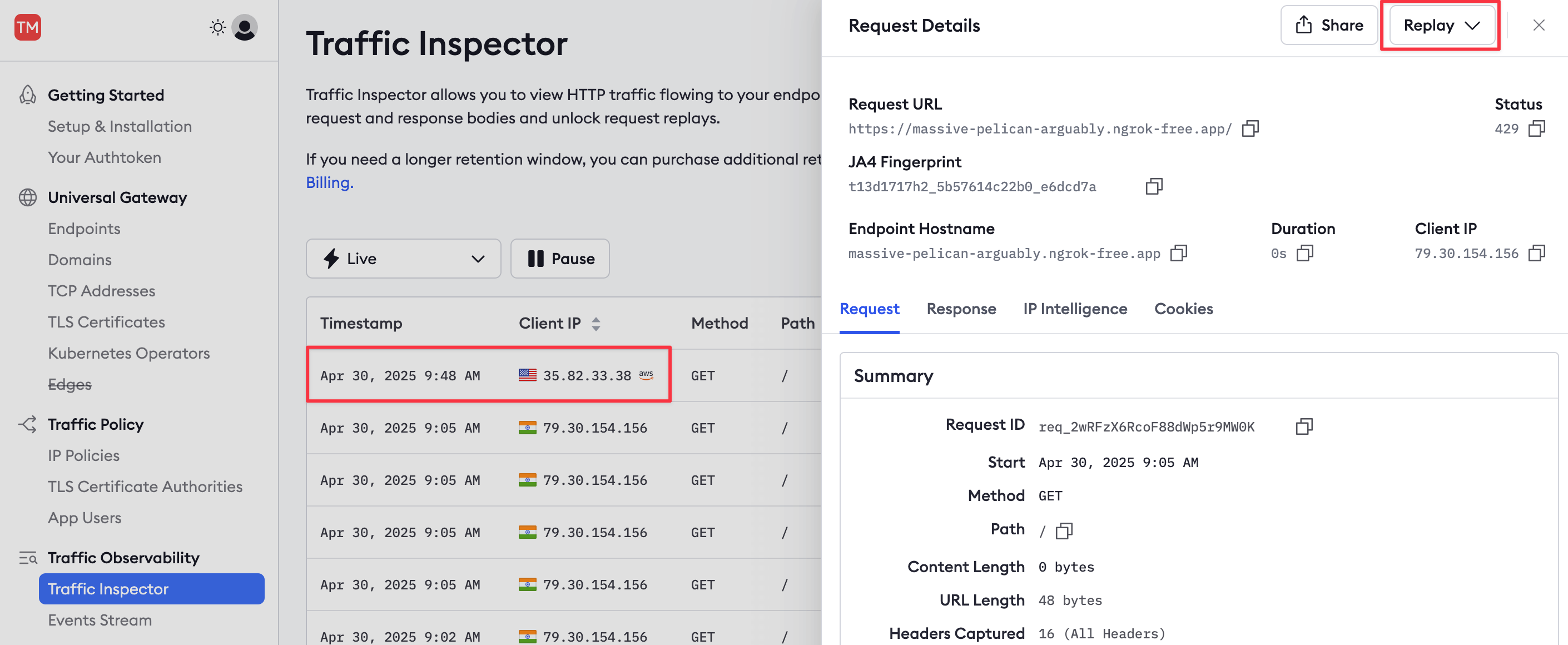Open the user account avatar menu
Image resolution: width=1568 pixels, height=645 pixels.
(x=245, y=27)
